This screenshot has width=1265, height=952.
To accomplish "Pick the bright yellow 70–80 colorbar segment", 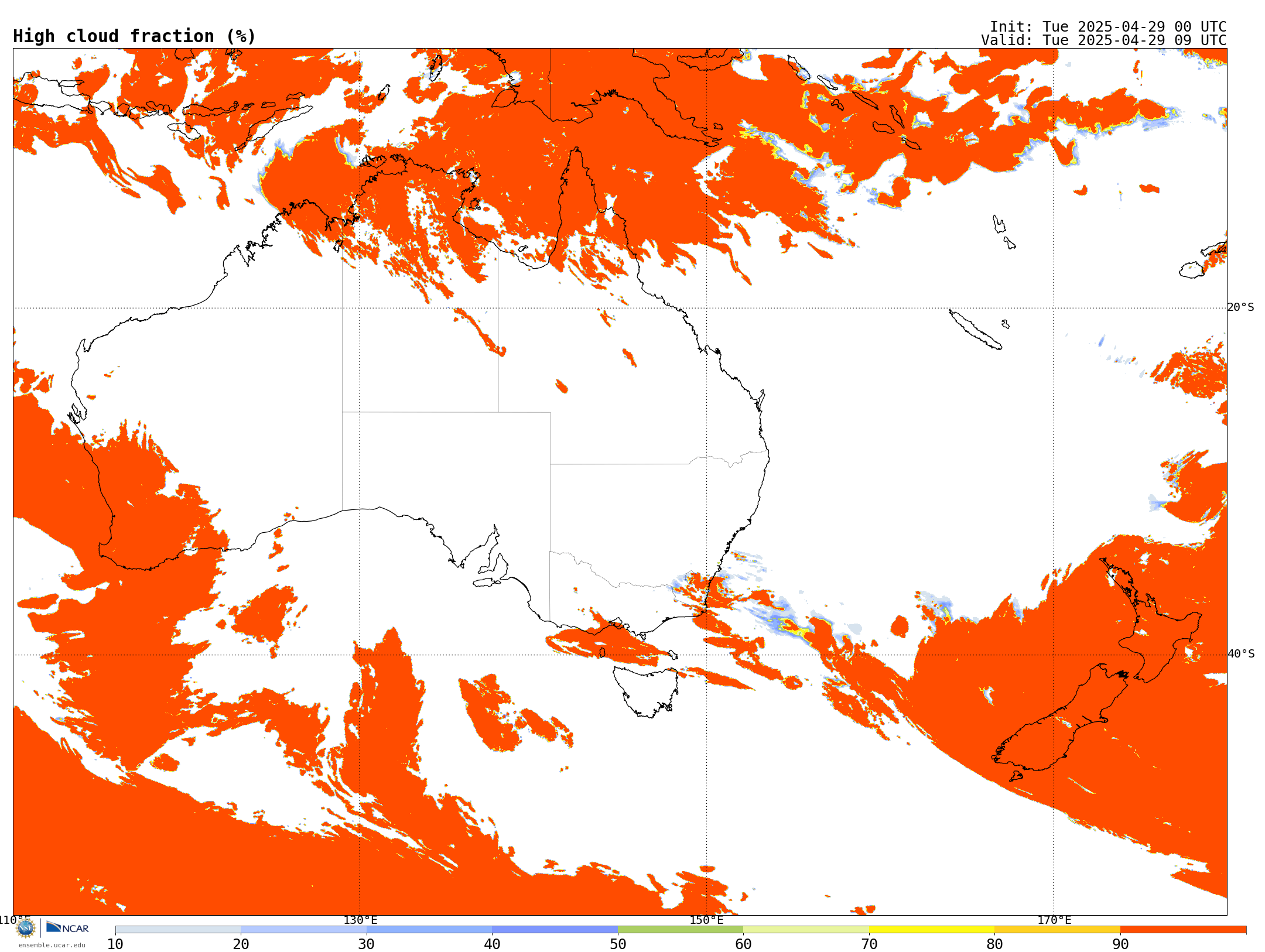I will coord(932,930).
